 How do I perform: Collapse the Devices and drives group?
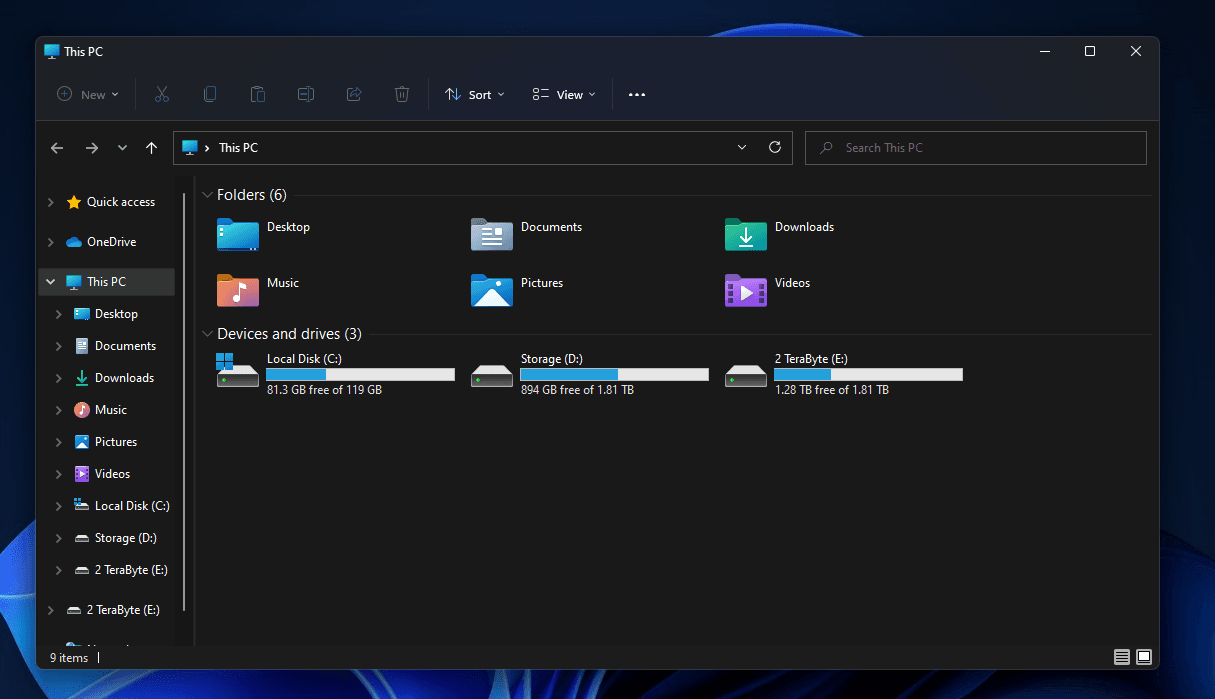coord(207,334)
